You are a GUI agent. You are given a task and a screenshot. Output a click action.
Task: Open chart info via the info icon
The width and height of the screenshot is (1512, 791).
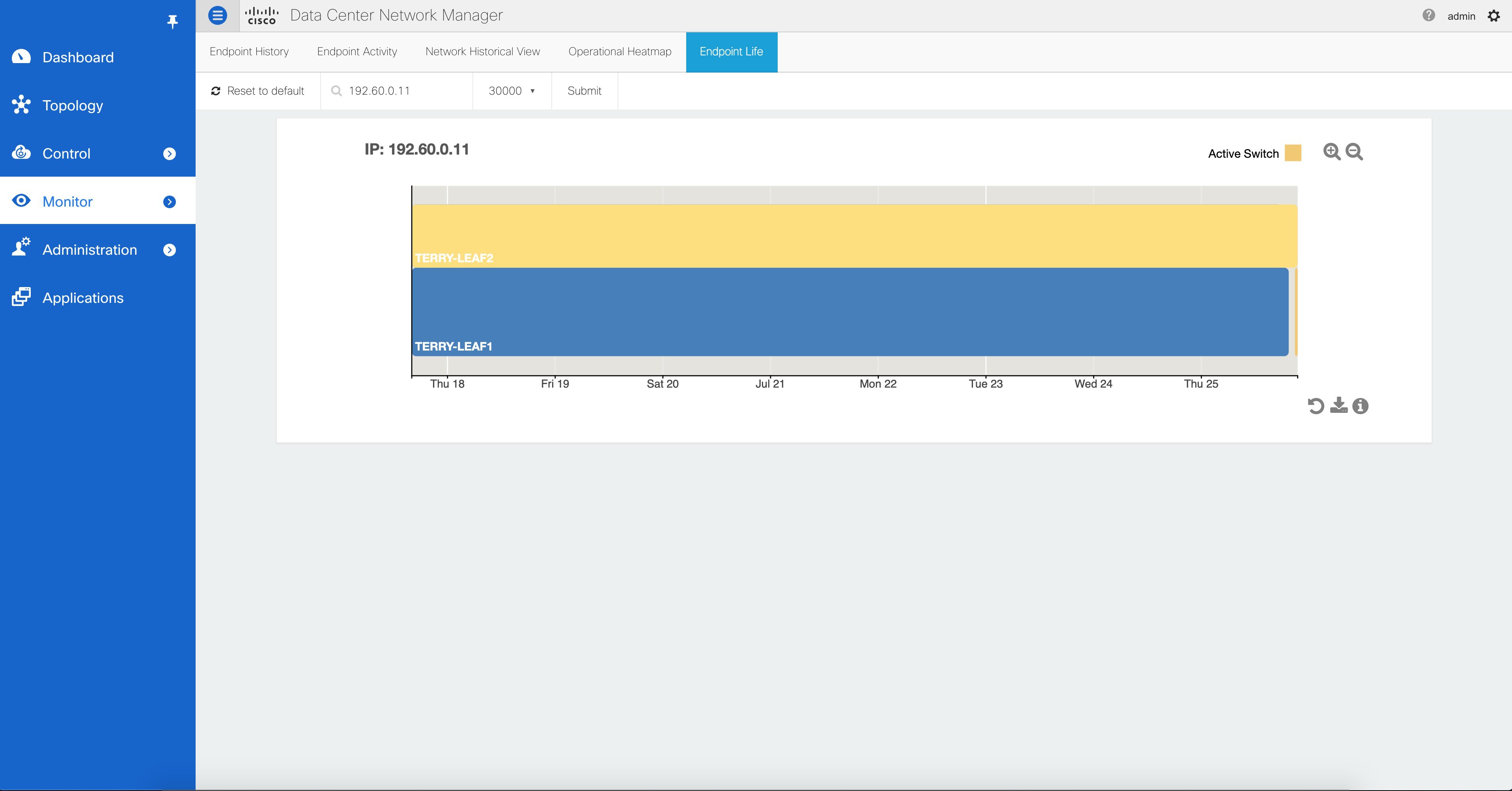pos(1361,405)
